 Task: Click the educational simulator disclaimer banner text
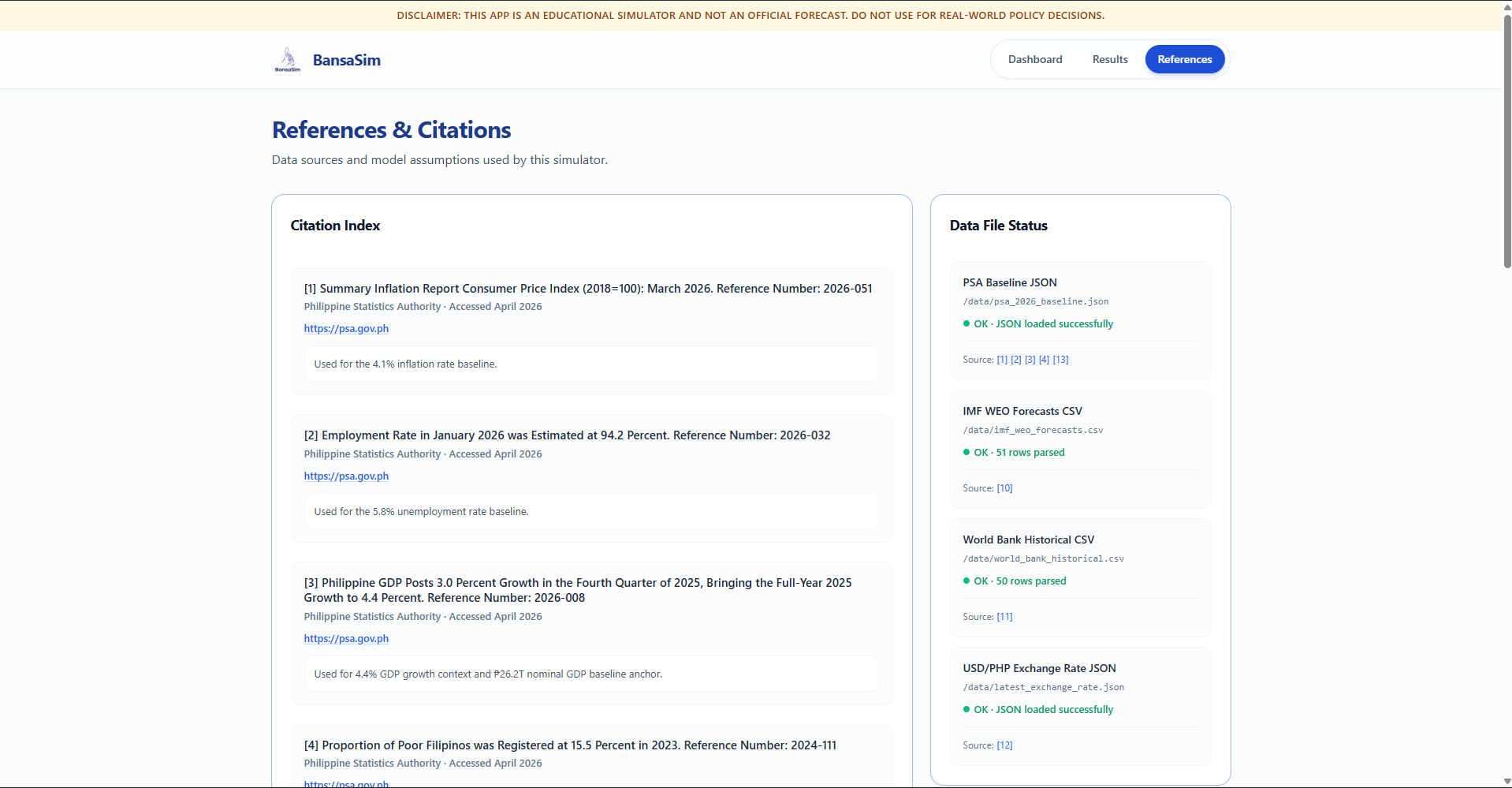(750, 15)
